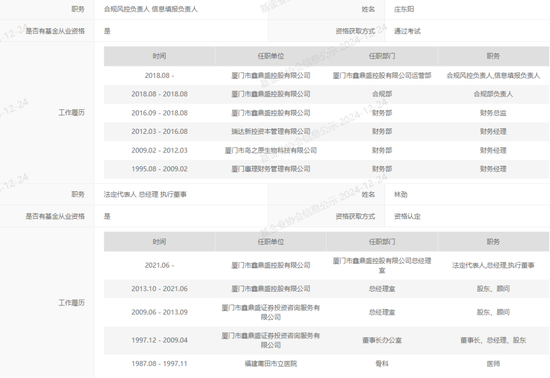This screenshot has height=378, width=550.
Task: Click the '是' value beside 庄东阳's 是否有基金从业资格
Action: pyautogui.click(x=107, y=31)
